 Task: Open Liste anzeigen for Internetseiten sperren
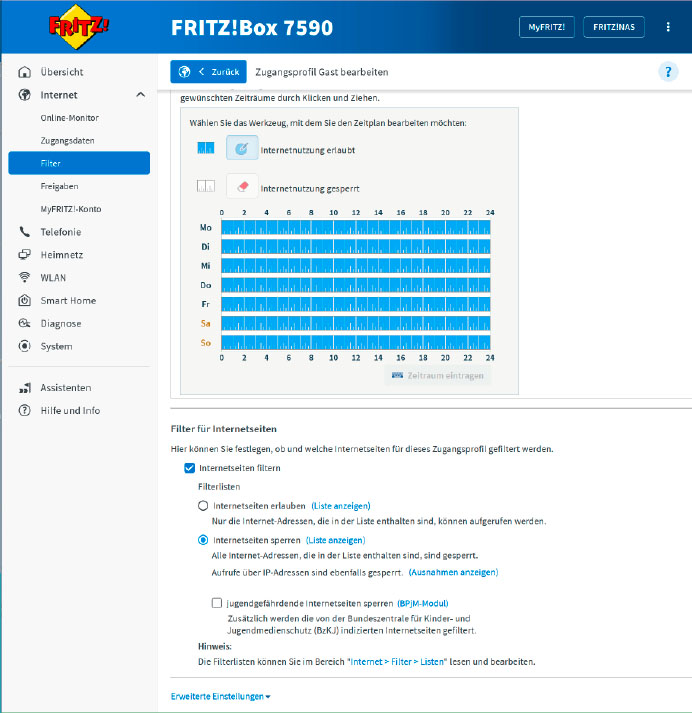[x=336, y=540]
